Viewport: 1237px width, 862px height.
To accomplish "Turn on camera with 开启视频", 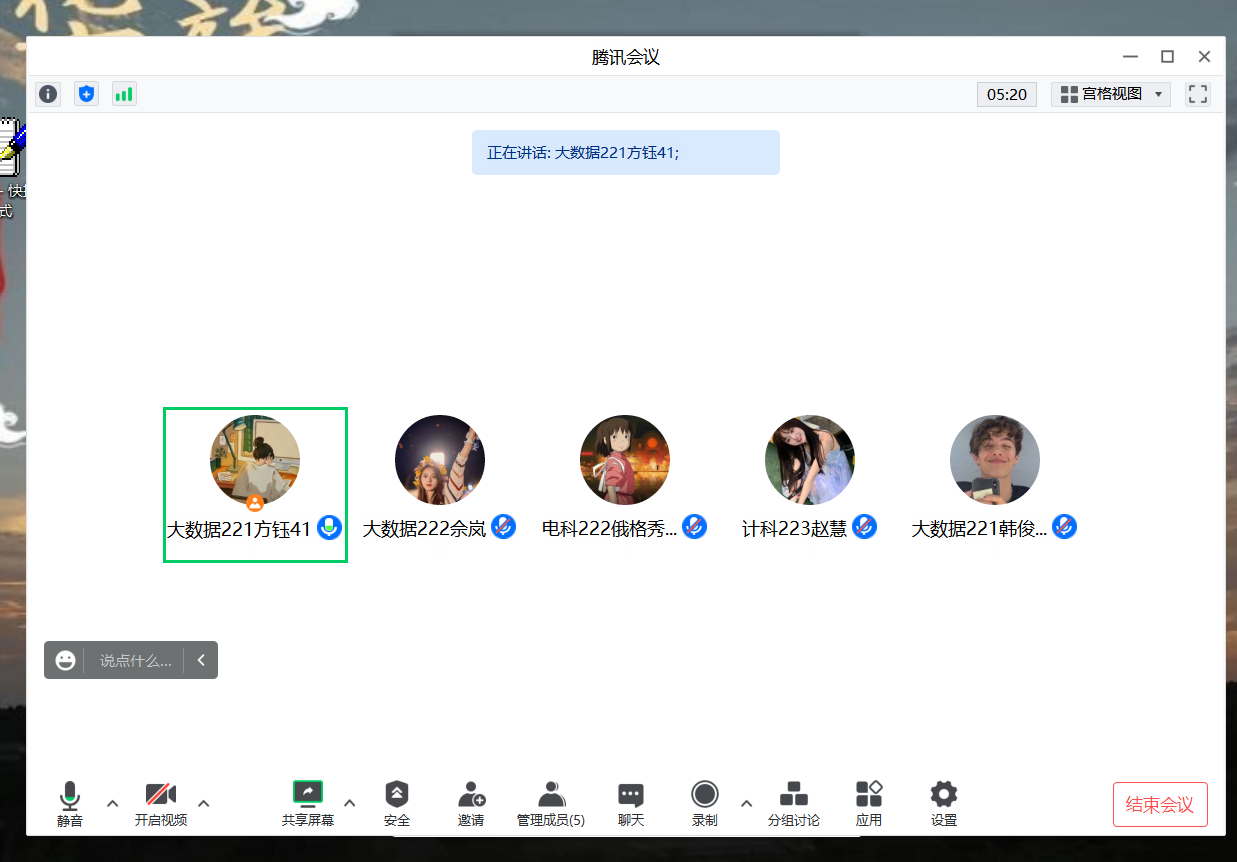I will coord(161,802).
